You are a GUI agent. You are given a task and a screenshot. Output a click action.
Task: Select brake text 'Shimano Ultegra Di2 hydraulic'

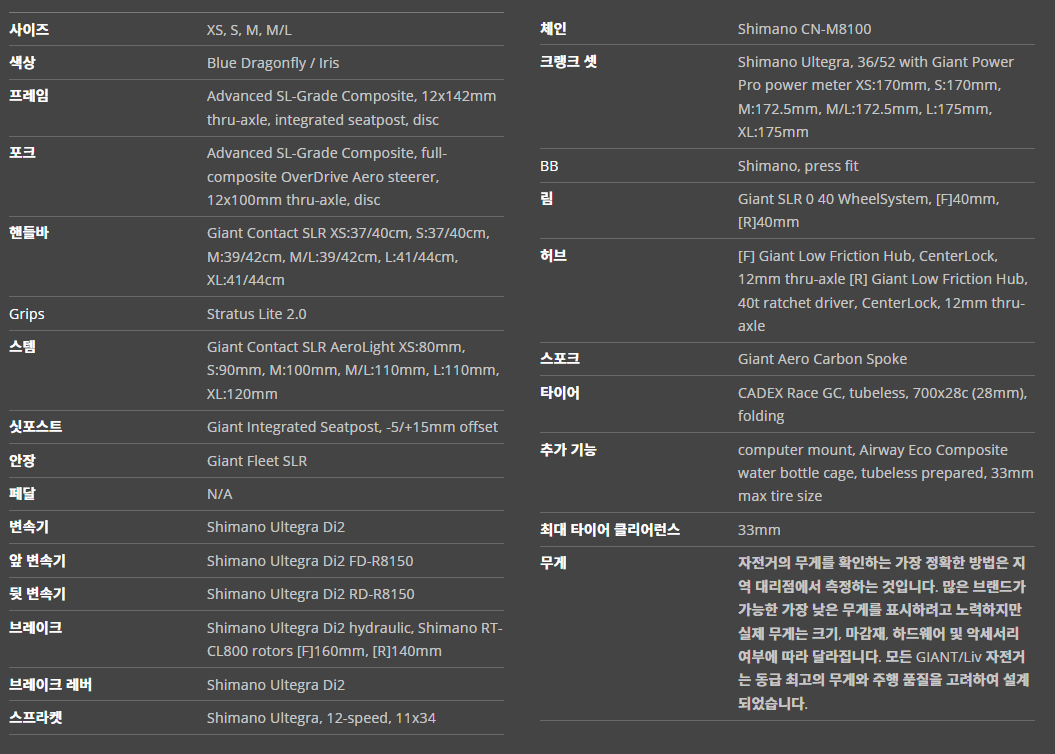pyautogui.click(x=355, y=640)
